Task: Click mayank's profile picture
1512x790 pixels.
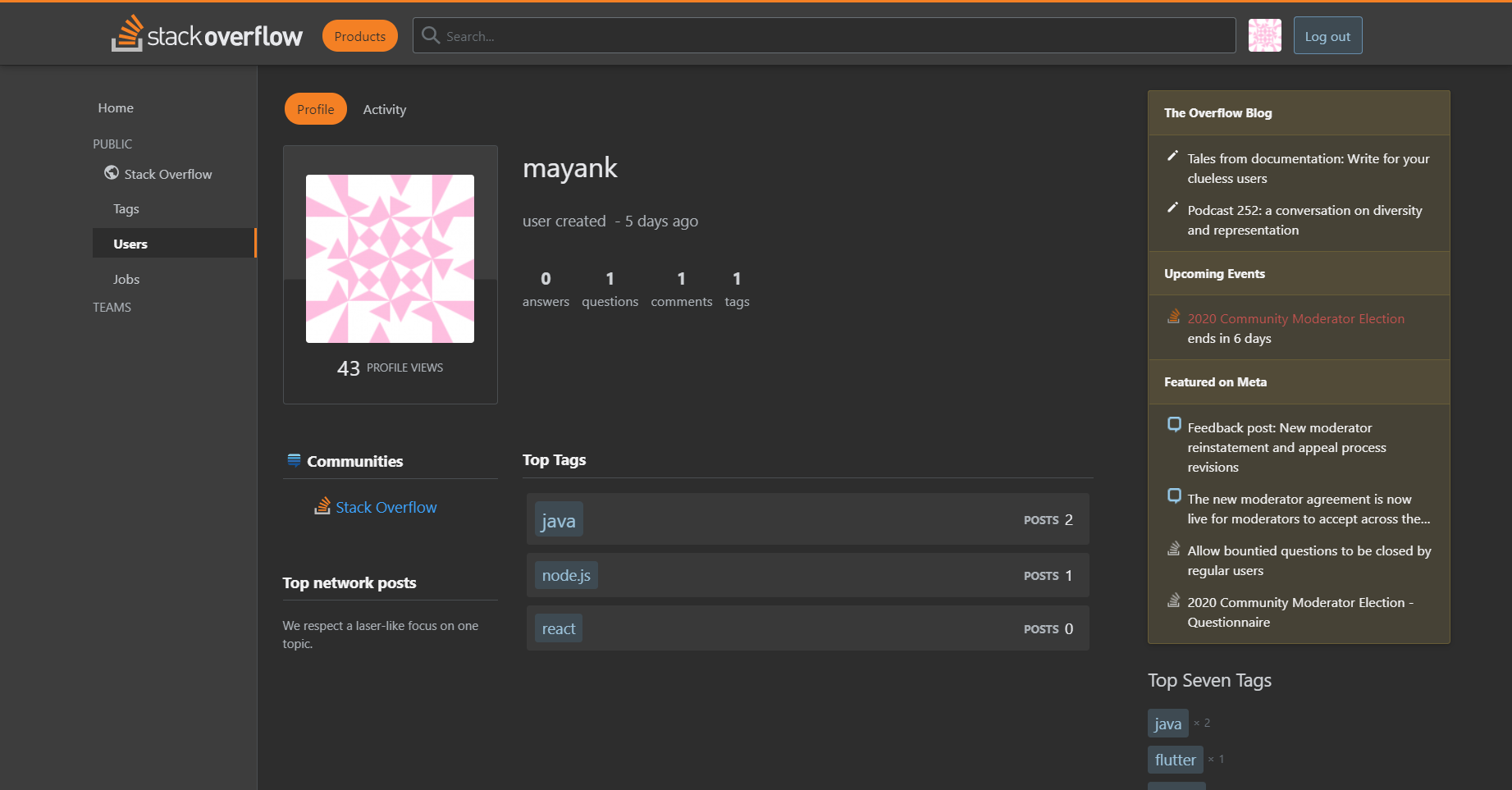Action: [390, 258]
